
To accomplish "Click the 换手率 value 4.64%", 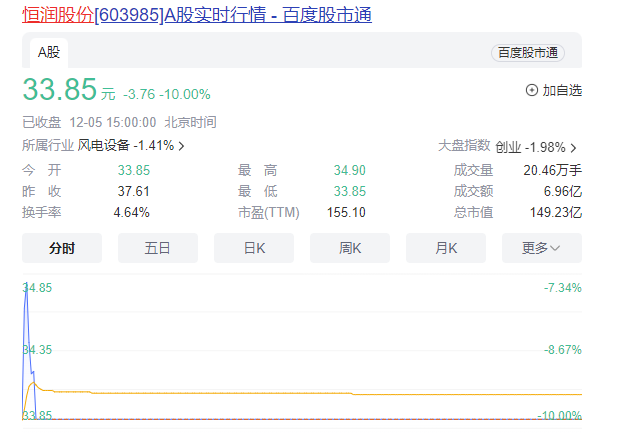I will click(x=132, y=212).
